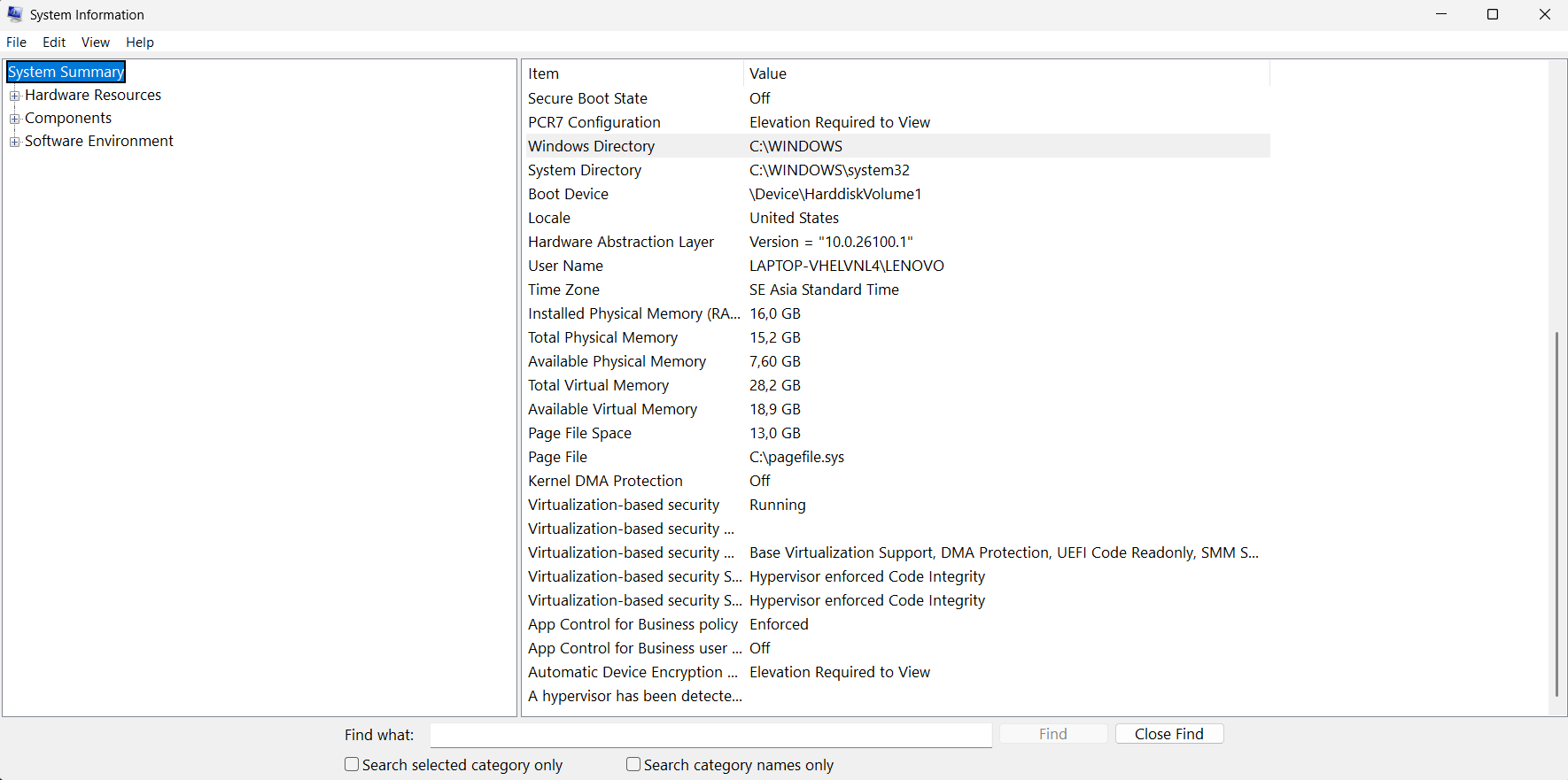The width and height of the screenshot is (1568, 780).
Task: Expand the Software Environment tree node
Action: [14, 142]
